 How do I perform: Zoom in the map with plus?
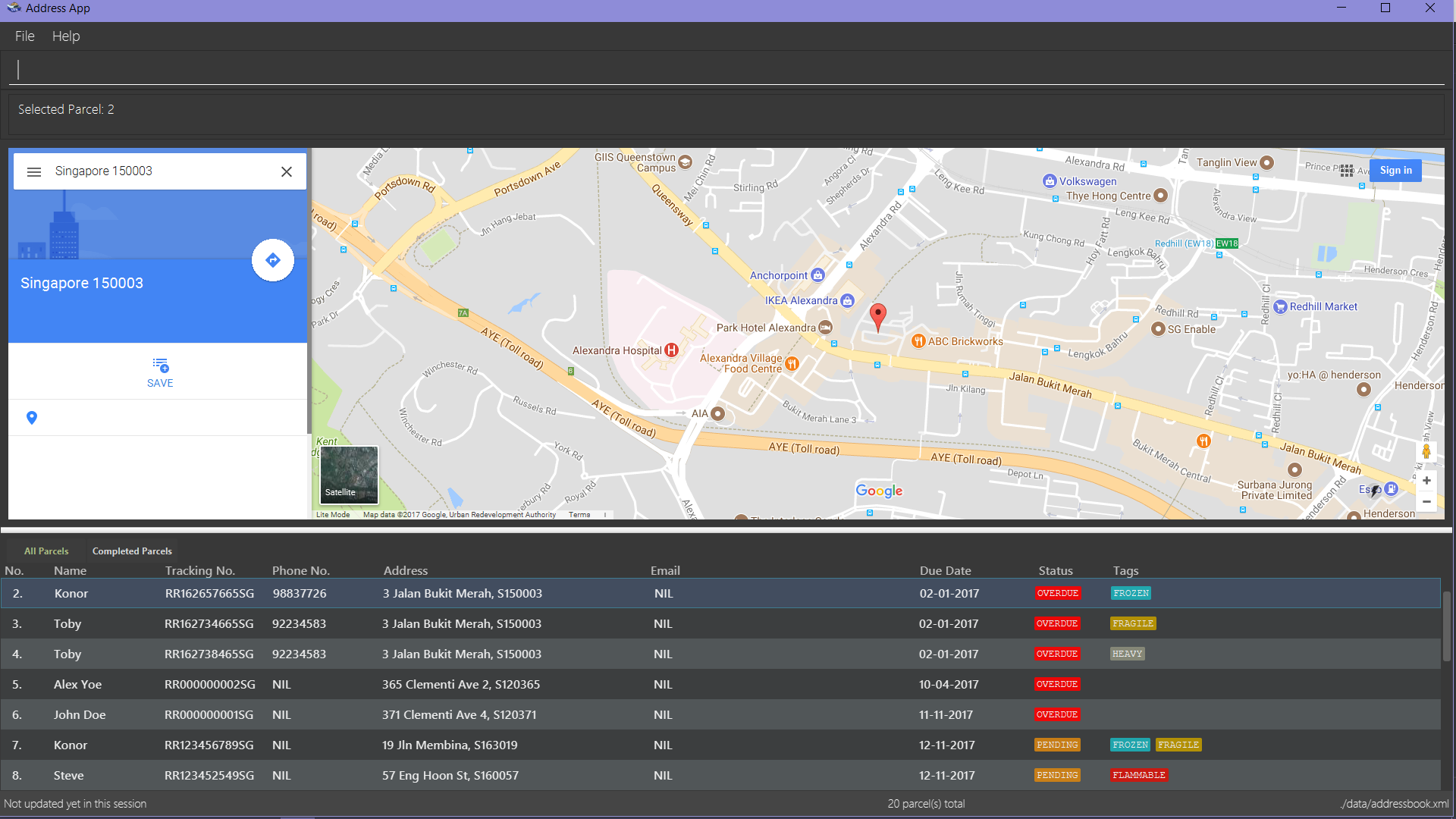click(1426, 481)
